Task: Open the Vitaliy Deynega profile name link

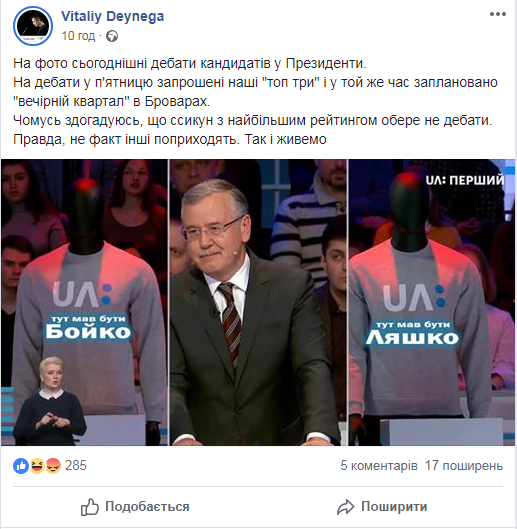Action: [x=112, y=16]
